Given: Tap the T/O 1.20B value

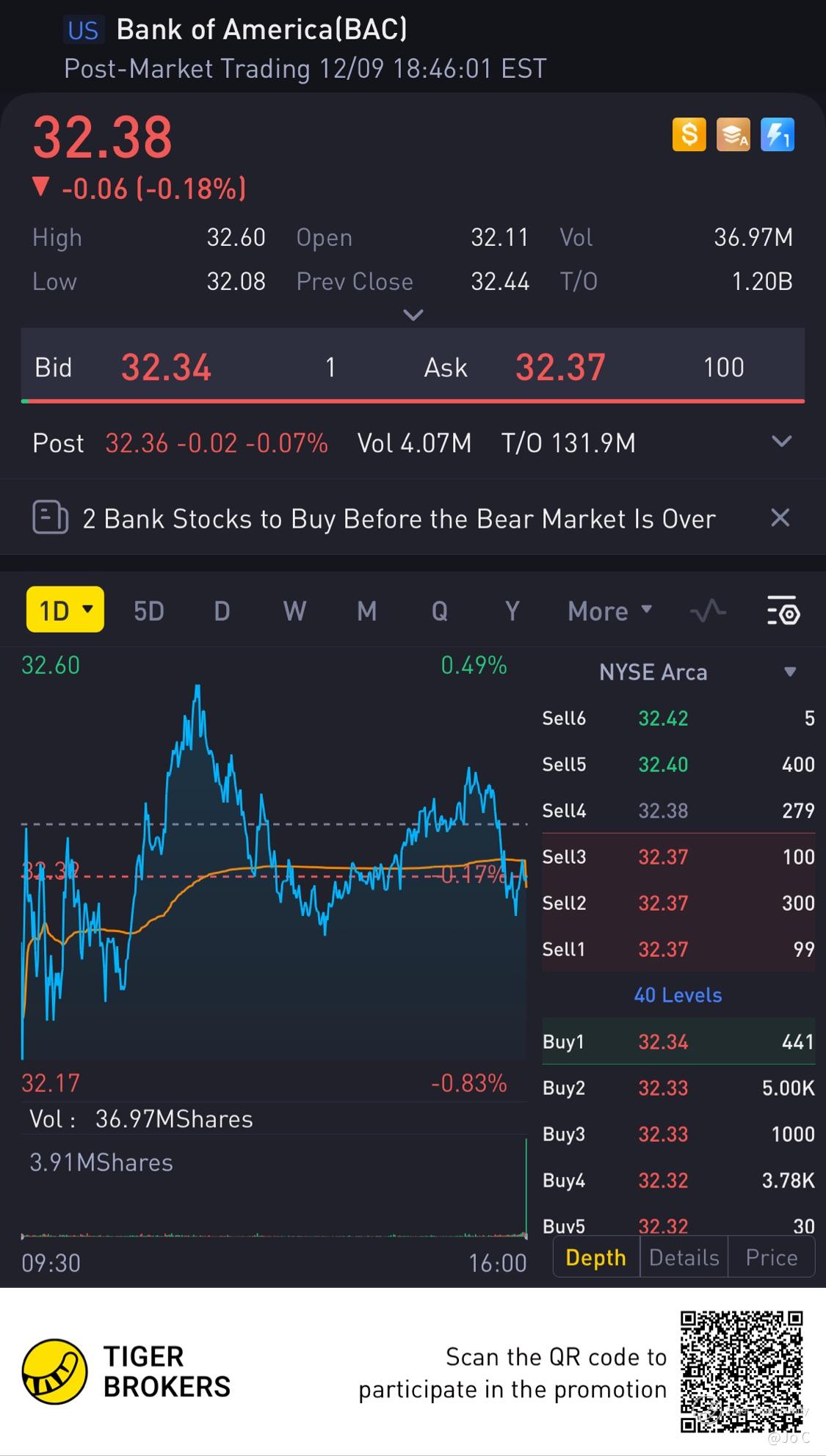Looking at the screenshot, I should [x=762, y=281].
